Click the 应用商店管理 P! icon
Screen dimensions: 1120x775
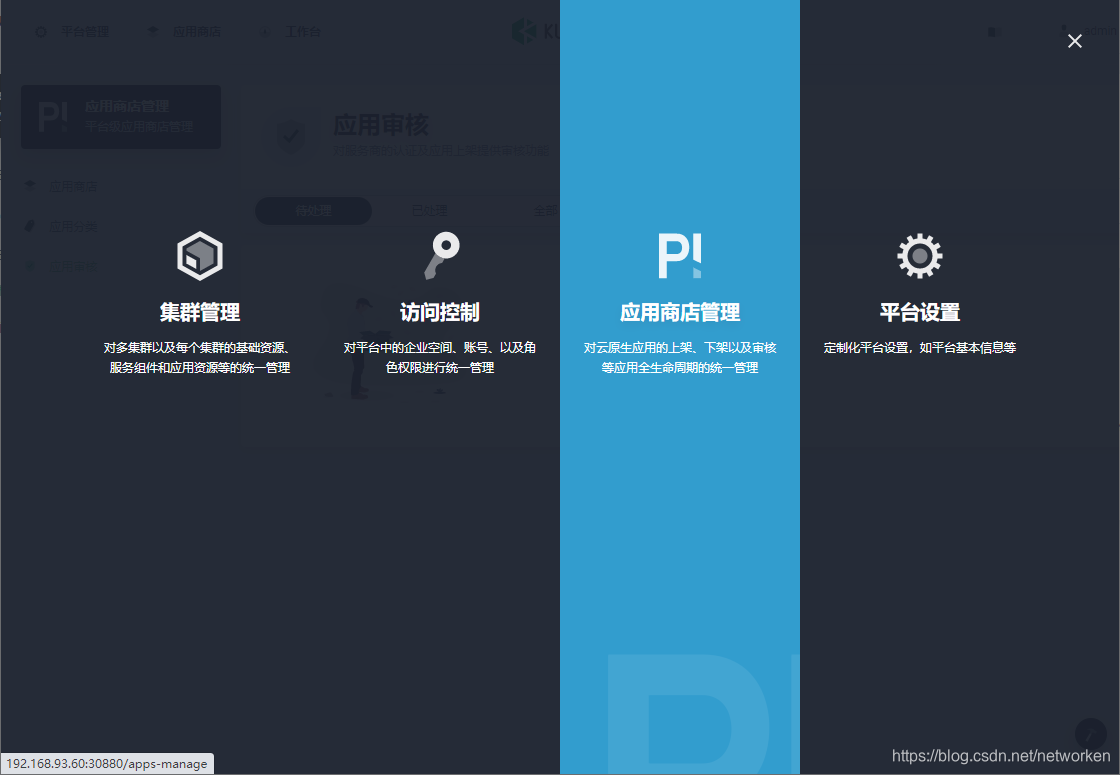pos(679,256)
